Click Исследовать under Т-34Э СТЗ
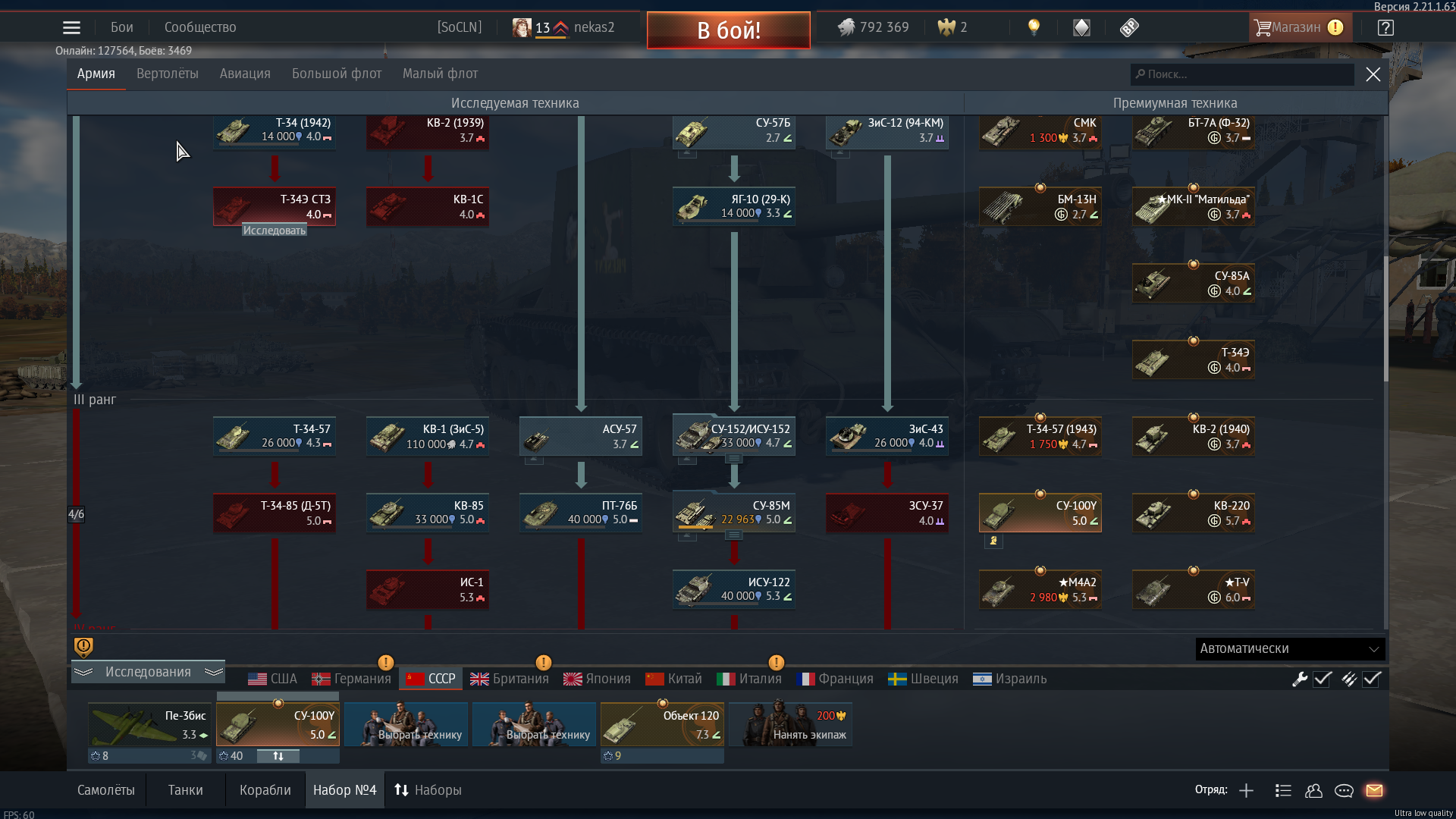This screenshot has width=1456, height=819. coord(275,231)
